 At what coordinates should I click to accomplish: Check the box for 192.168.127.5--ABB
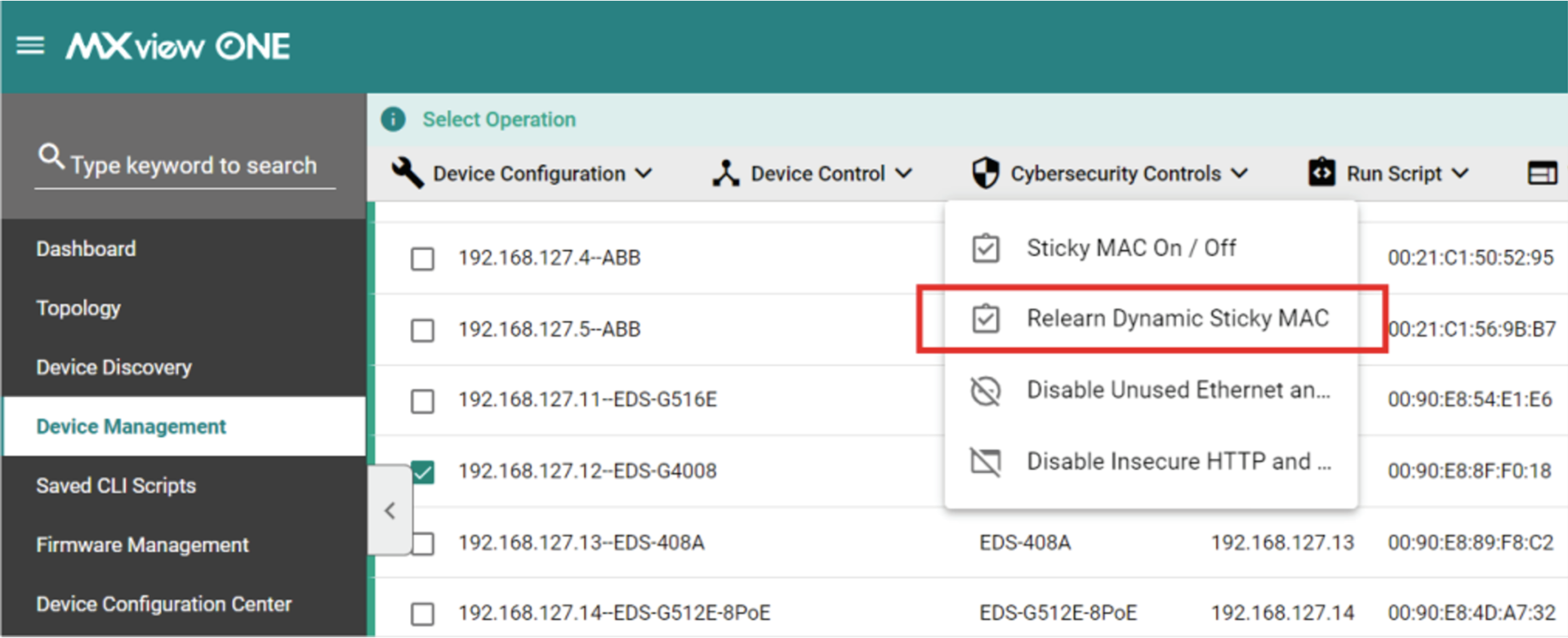click(422, 330)
